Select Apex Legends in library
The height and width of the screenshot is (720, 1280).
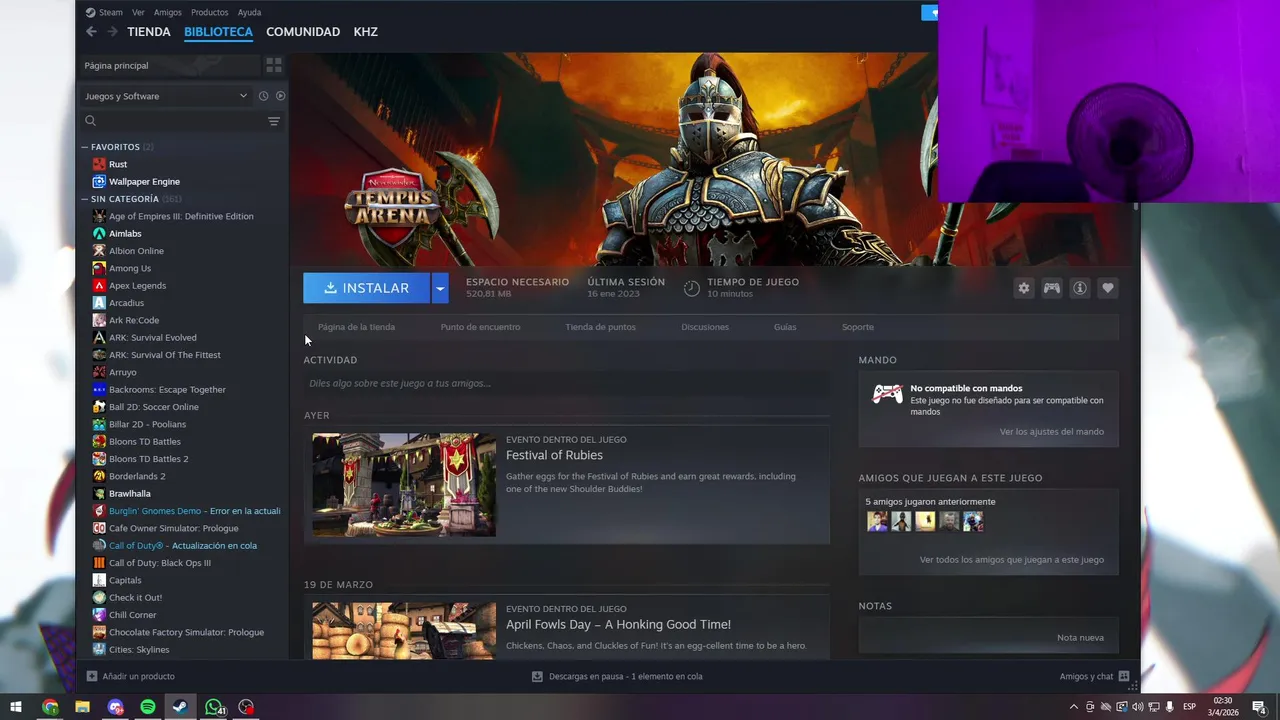(137, 286)
